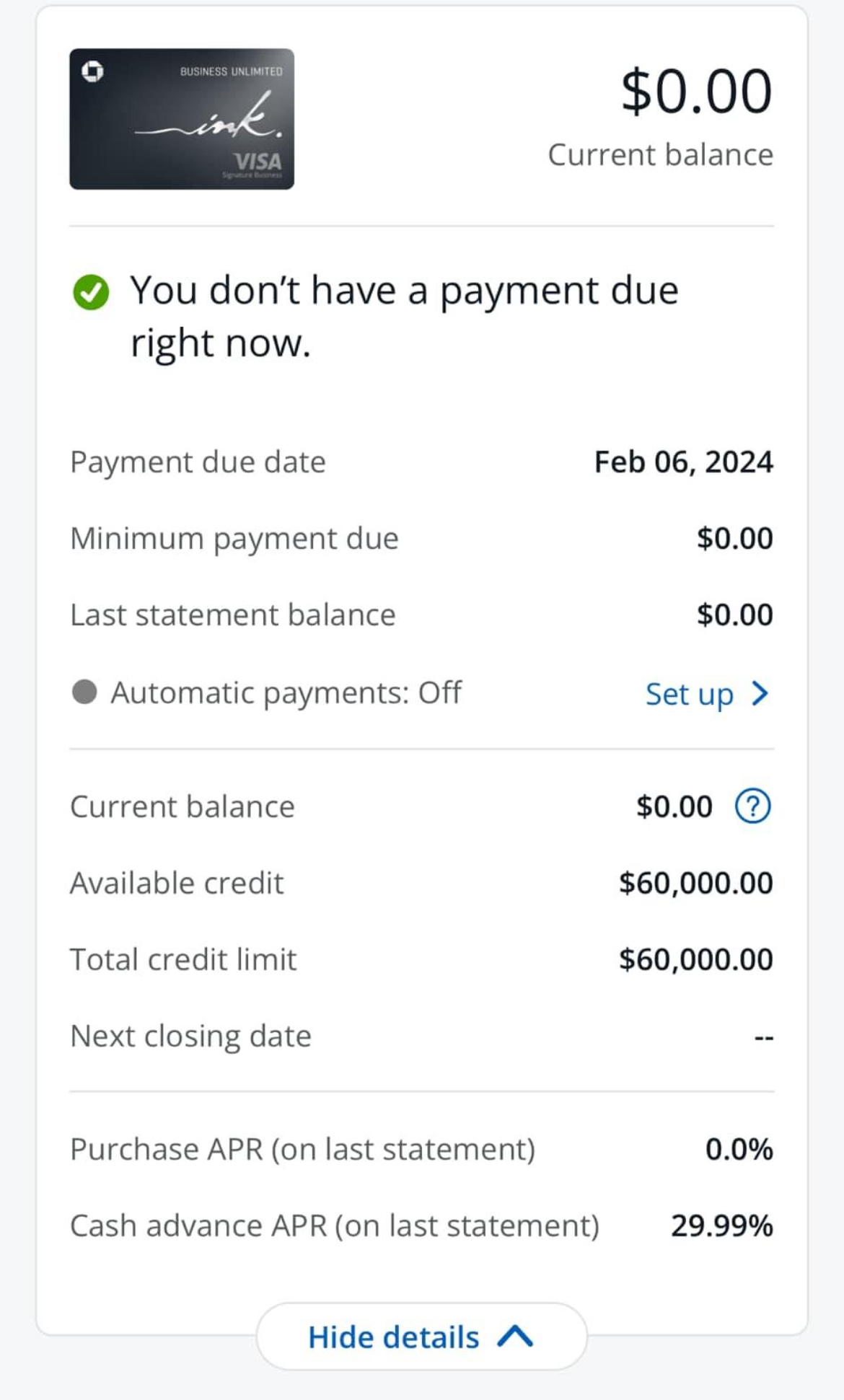844x1400 pixels.
Task: Click the Total credit limit amount
Action: pyautogui.click(x=695, y=959)
